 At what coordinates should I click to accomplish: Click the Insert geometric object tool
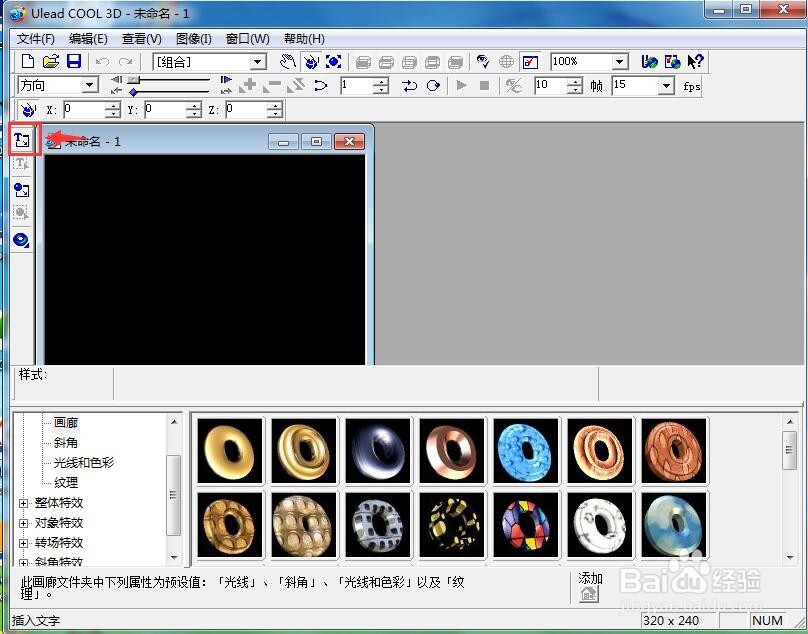[22, 240]
